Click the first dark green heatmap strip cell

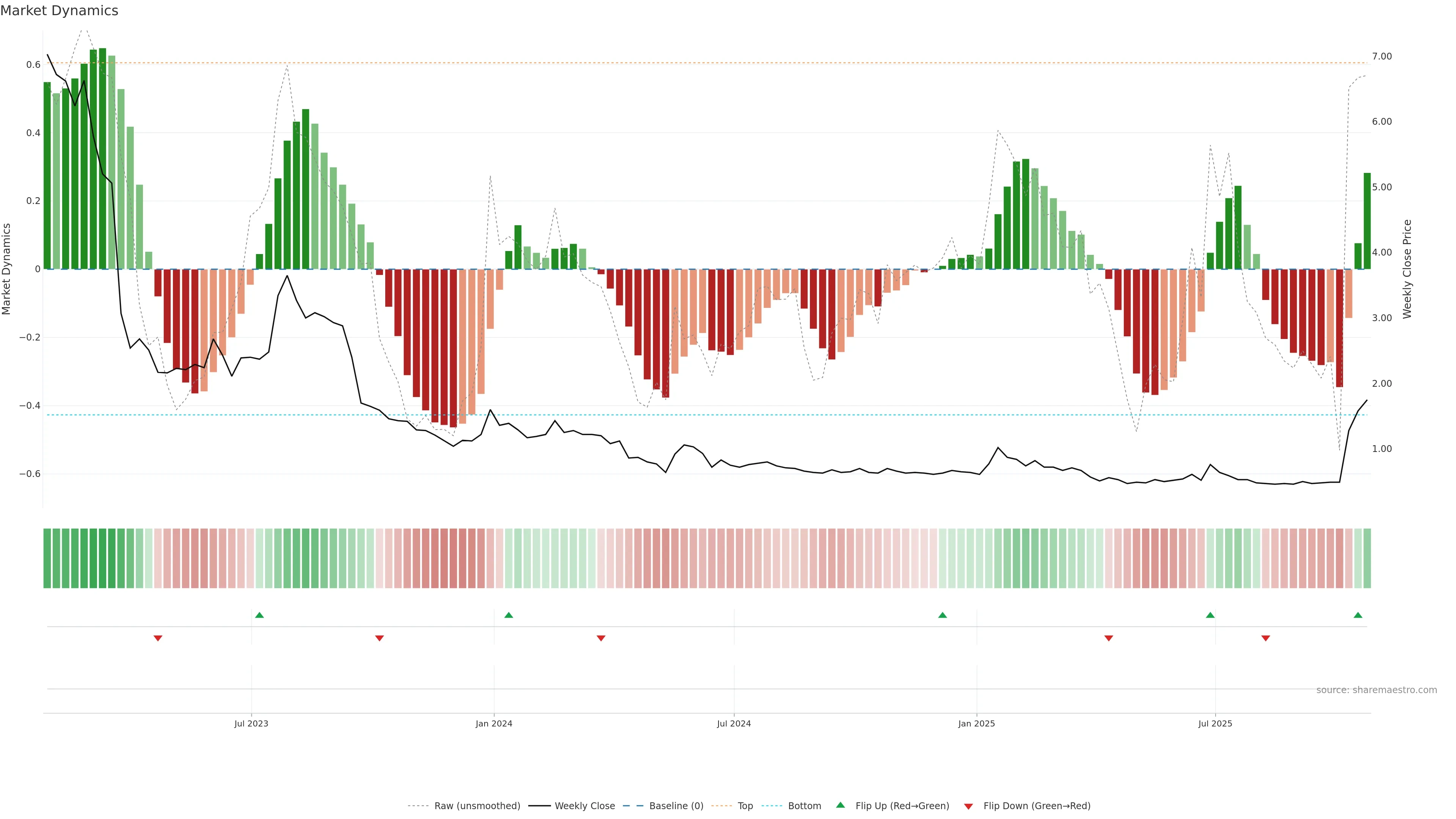(x=47, y=558)
